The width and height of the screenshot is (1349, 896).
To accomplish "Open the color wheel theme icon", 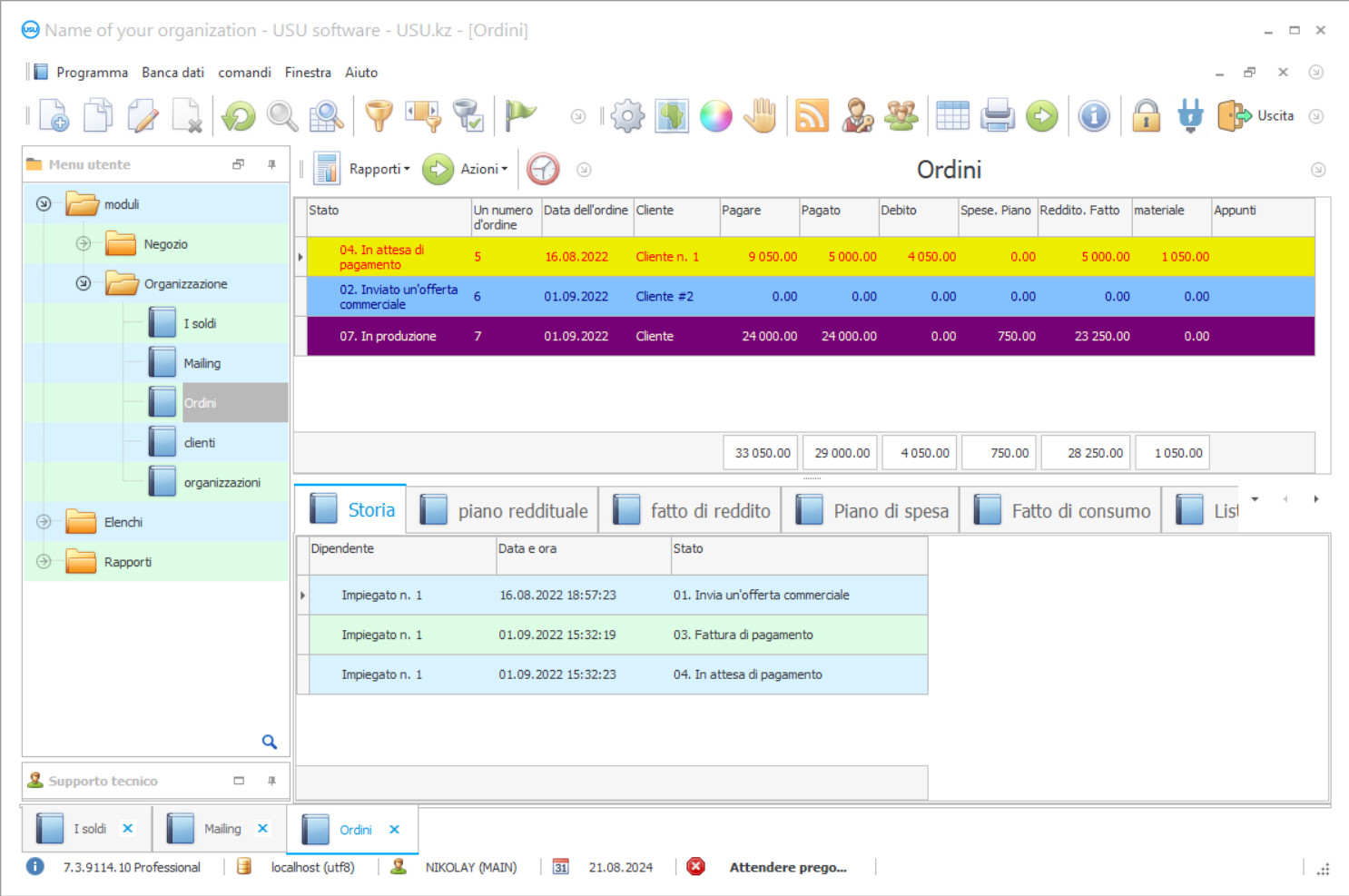I will 715,116.
